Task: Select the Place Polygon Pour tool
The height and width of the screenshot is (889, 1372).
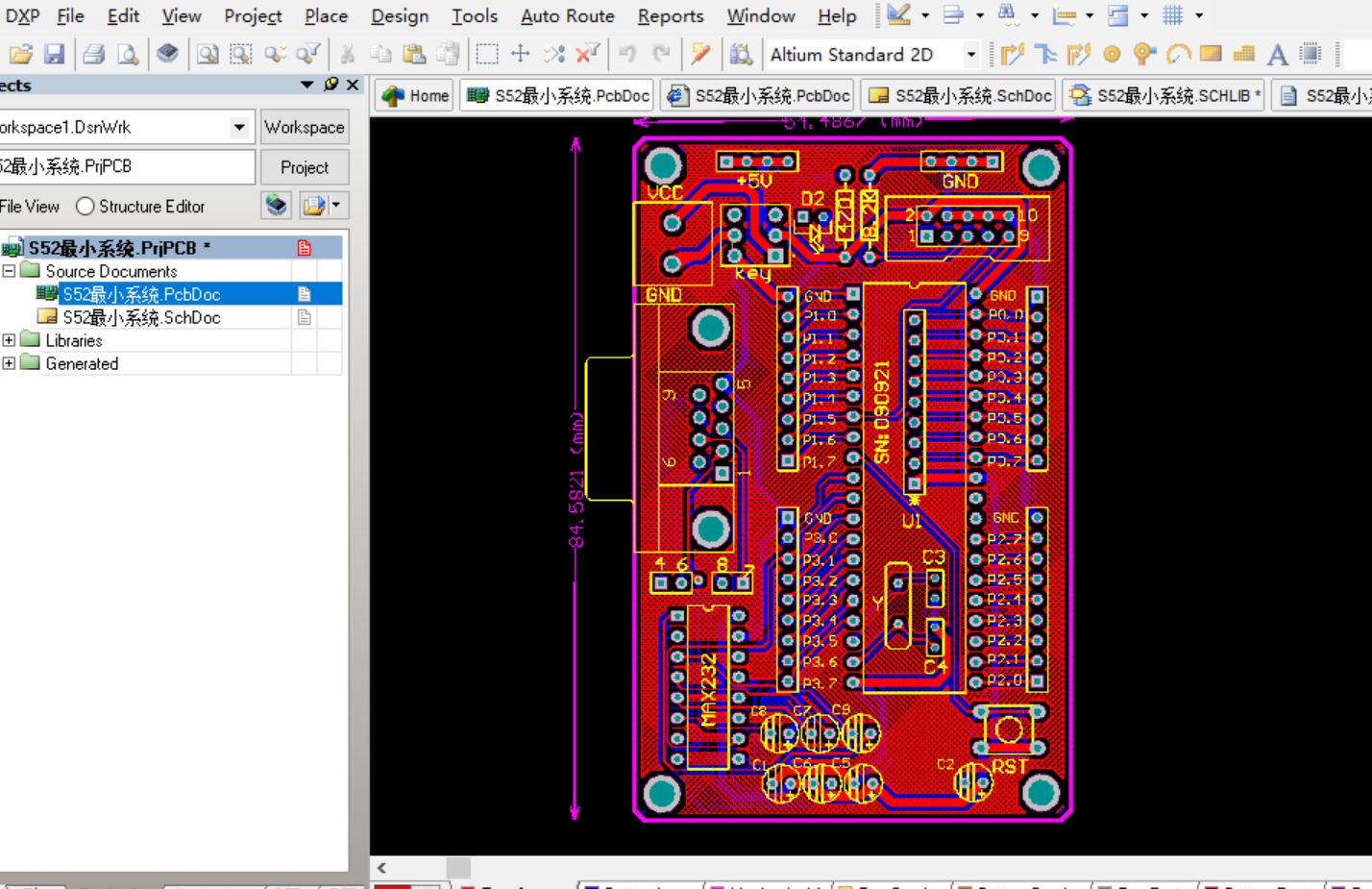Action: click(x=1243, y=54)
